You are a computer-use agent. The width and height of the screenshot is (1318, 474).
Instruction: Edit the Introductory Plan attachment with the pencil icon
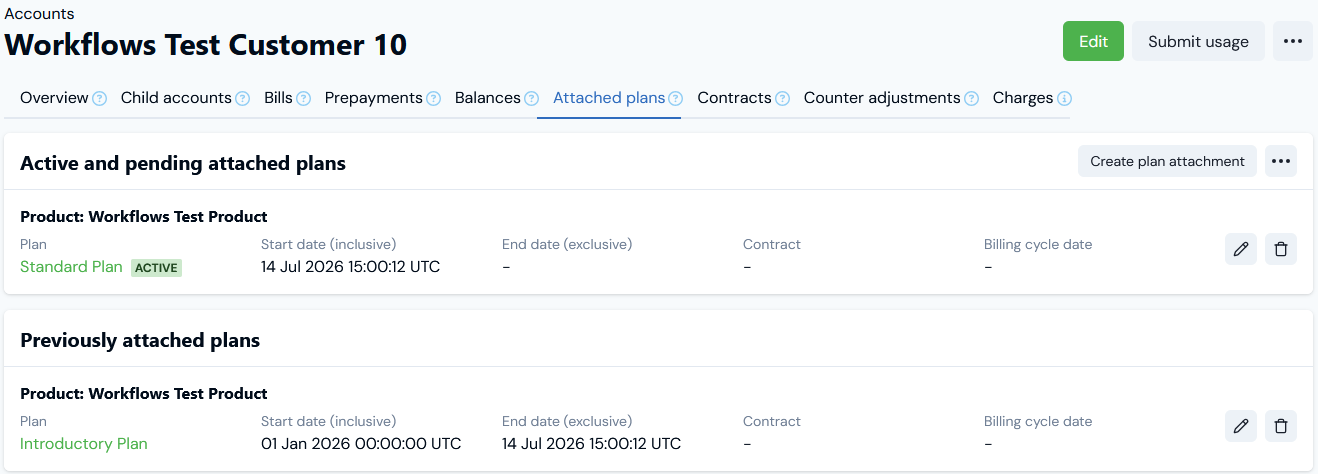point(1241,426)
